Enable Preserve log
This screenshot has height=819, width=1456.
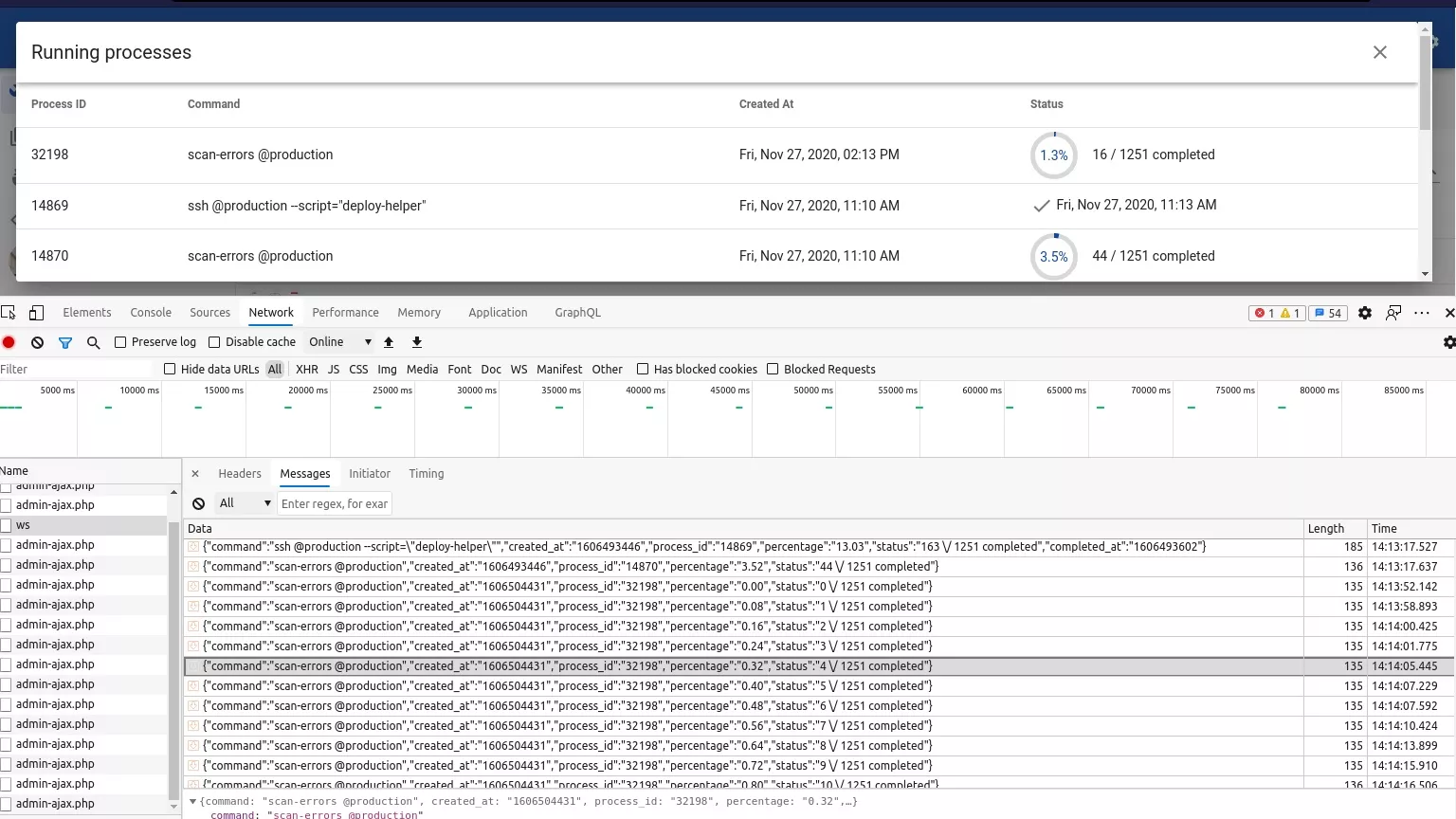120,342
